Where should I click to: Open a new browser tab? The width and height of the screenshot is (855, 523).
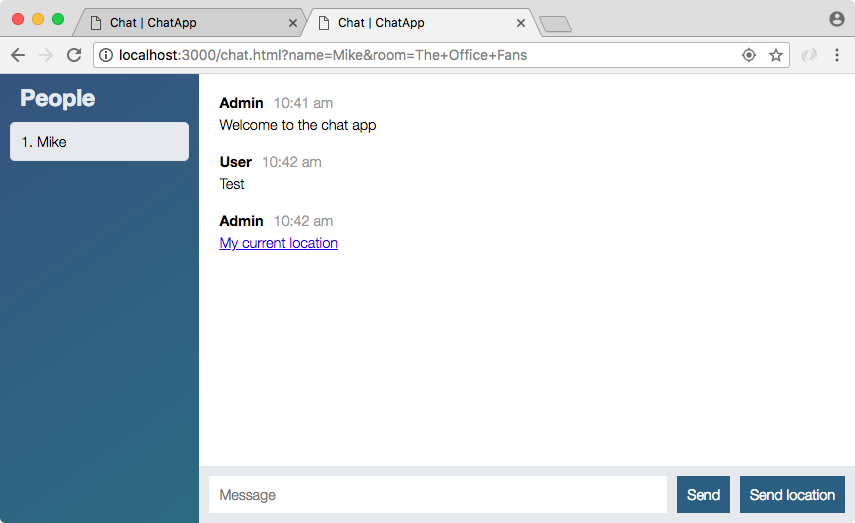pyautogui.click(x=555, y=24)
